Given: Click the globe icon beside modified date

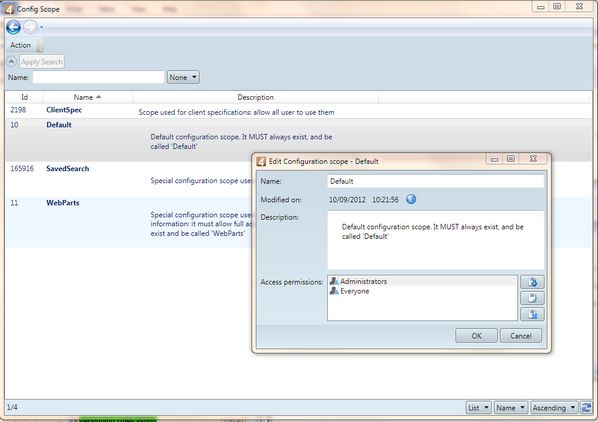Looking at the screenshot, I should click(x=411, y=199).
